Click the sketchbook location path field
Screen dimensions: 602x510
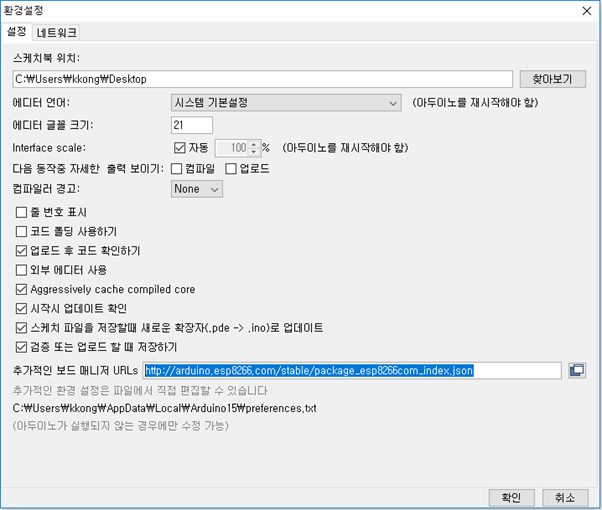[263, 79]
